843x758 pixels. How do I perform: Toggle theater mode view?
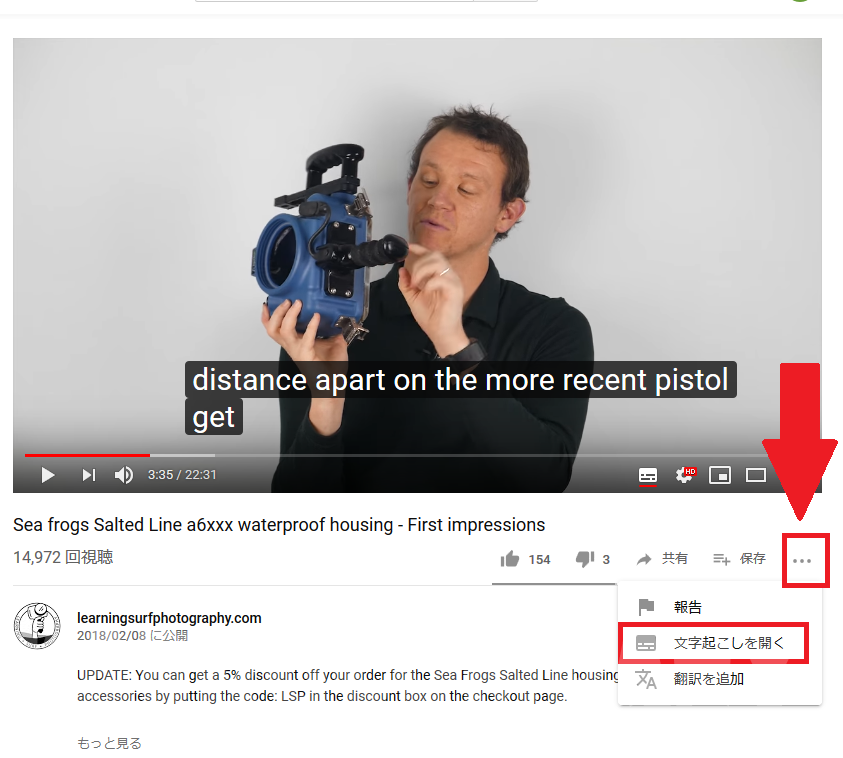coord(756,475)
